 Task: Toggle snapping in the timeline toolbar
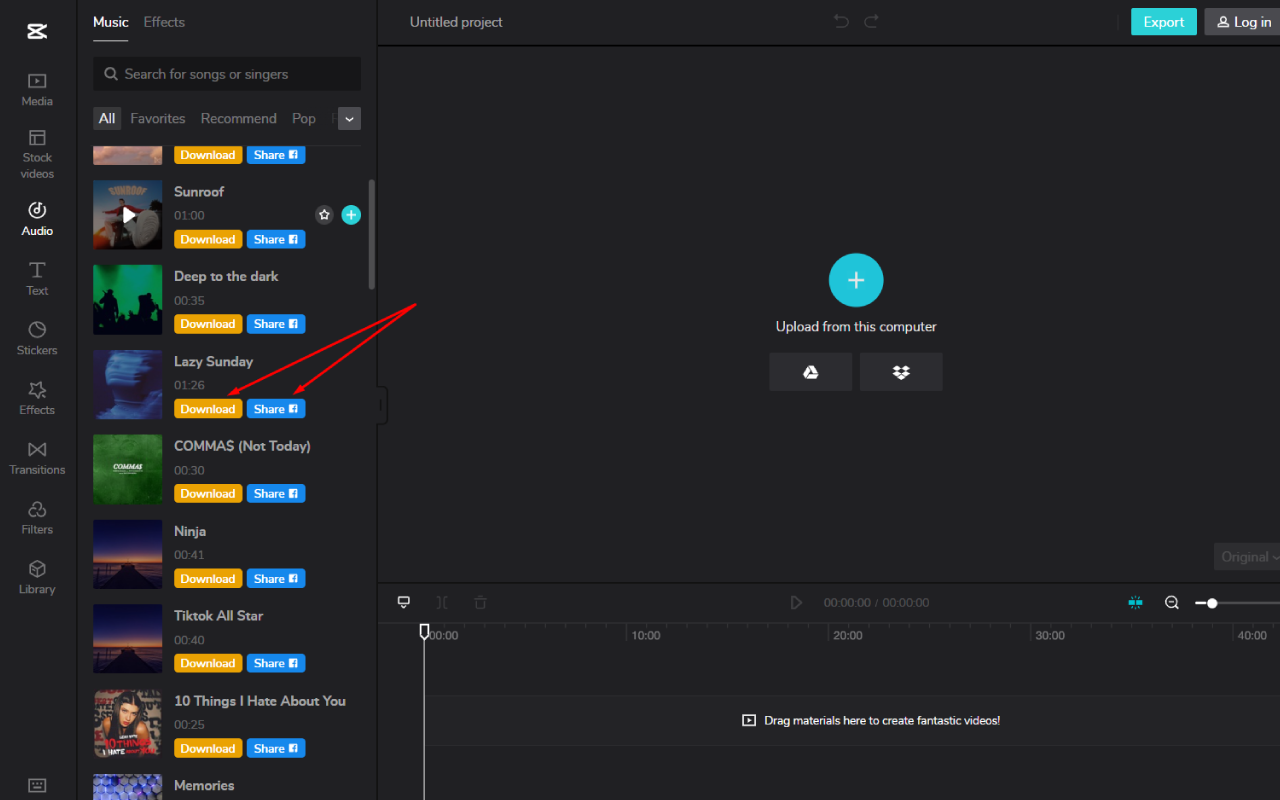1135,602
